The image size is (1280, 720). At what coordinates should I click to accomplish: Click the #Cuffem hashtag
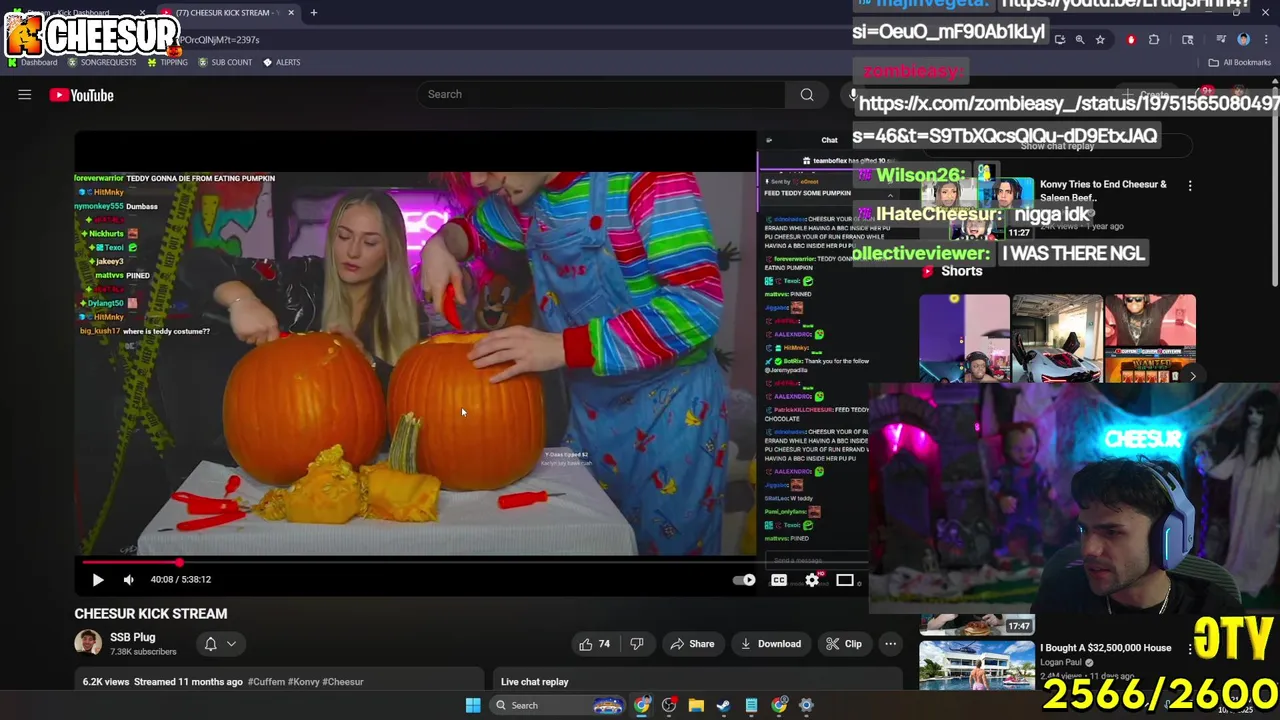266,682
